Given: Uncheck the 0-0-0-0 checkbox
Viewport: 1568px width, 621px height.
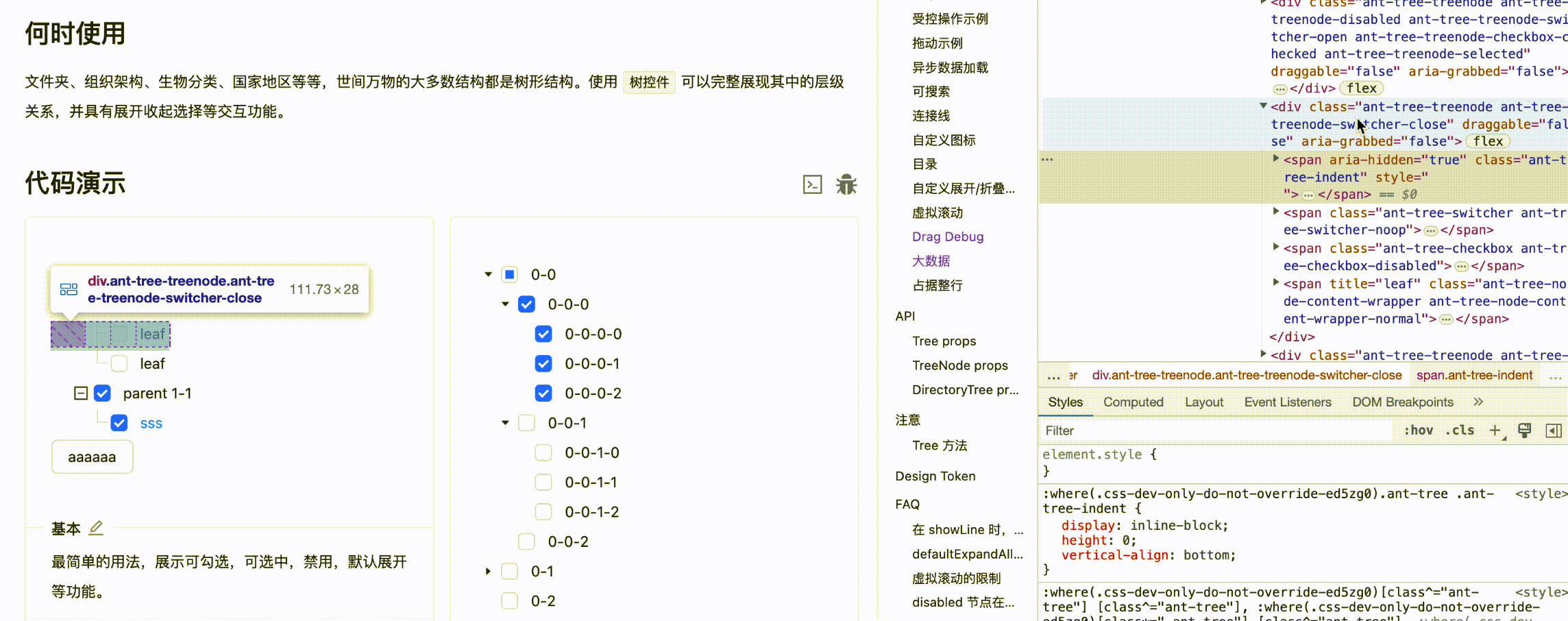Looking at the screenshot, I should [543, 334].
